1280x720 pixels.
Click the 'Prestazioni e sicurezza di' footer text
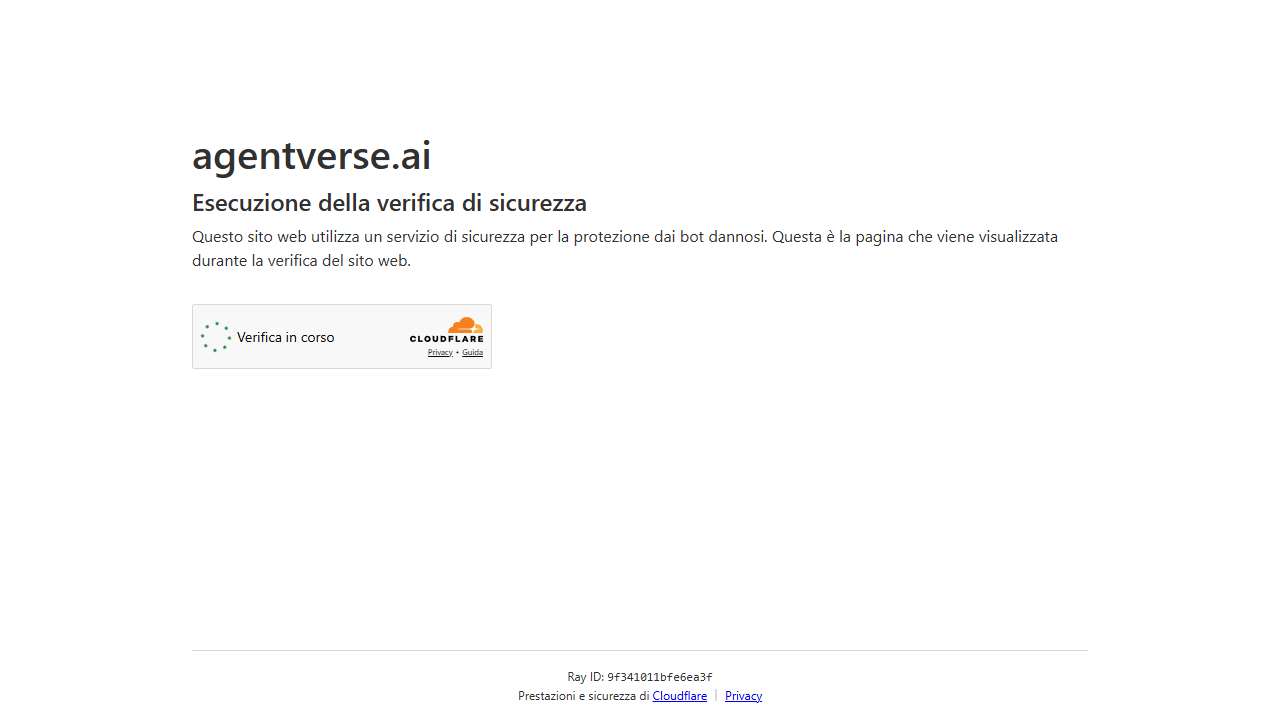[584, 696]
